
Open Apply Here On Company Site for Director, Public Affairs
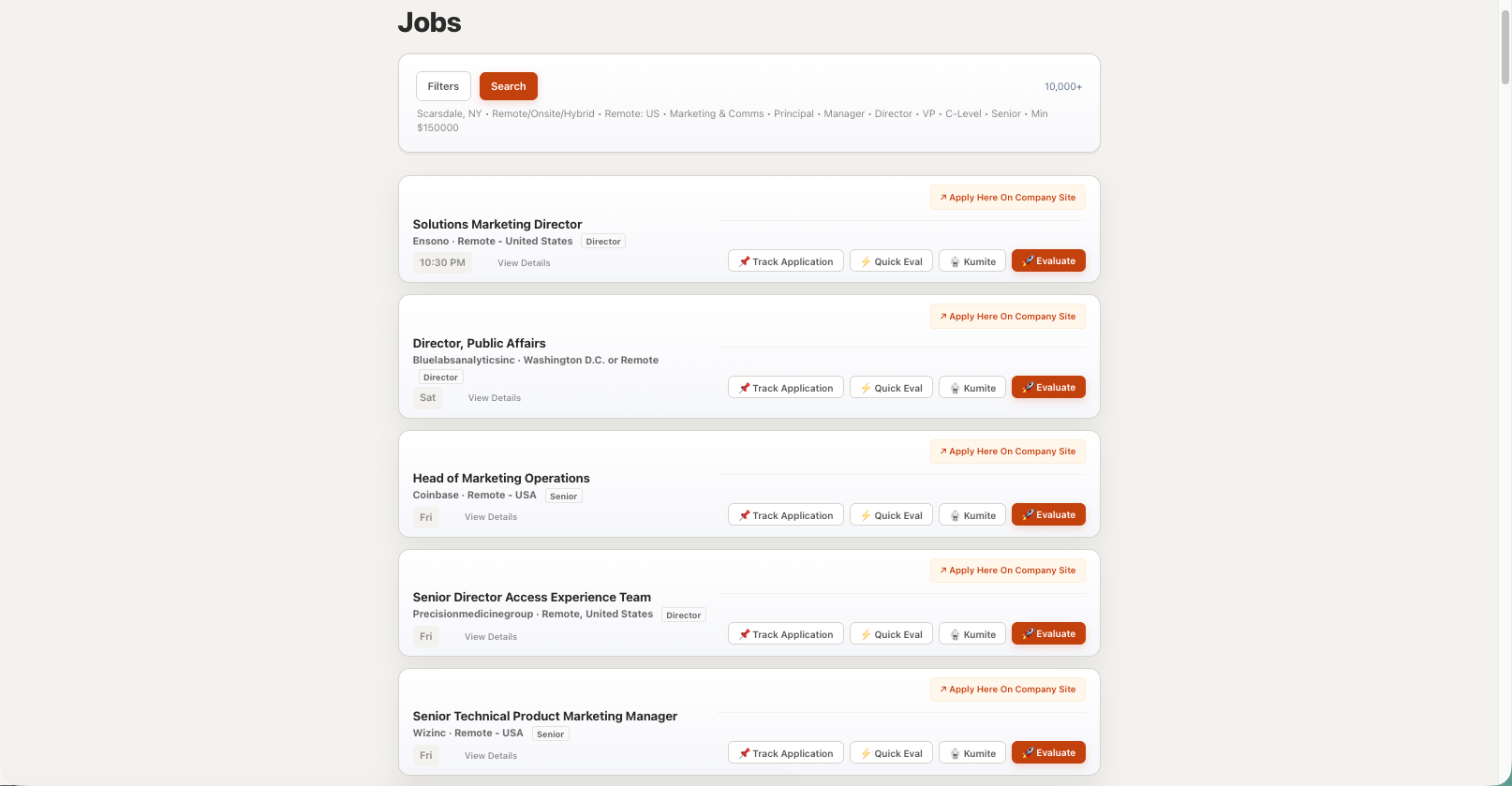pos(1007,316)
